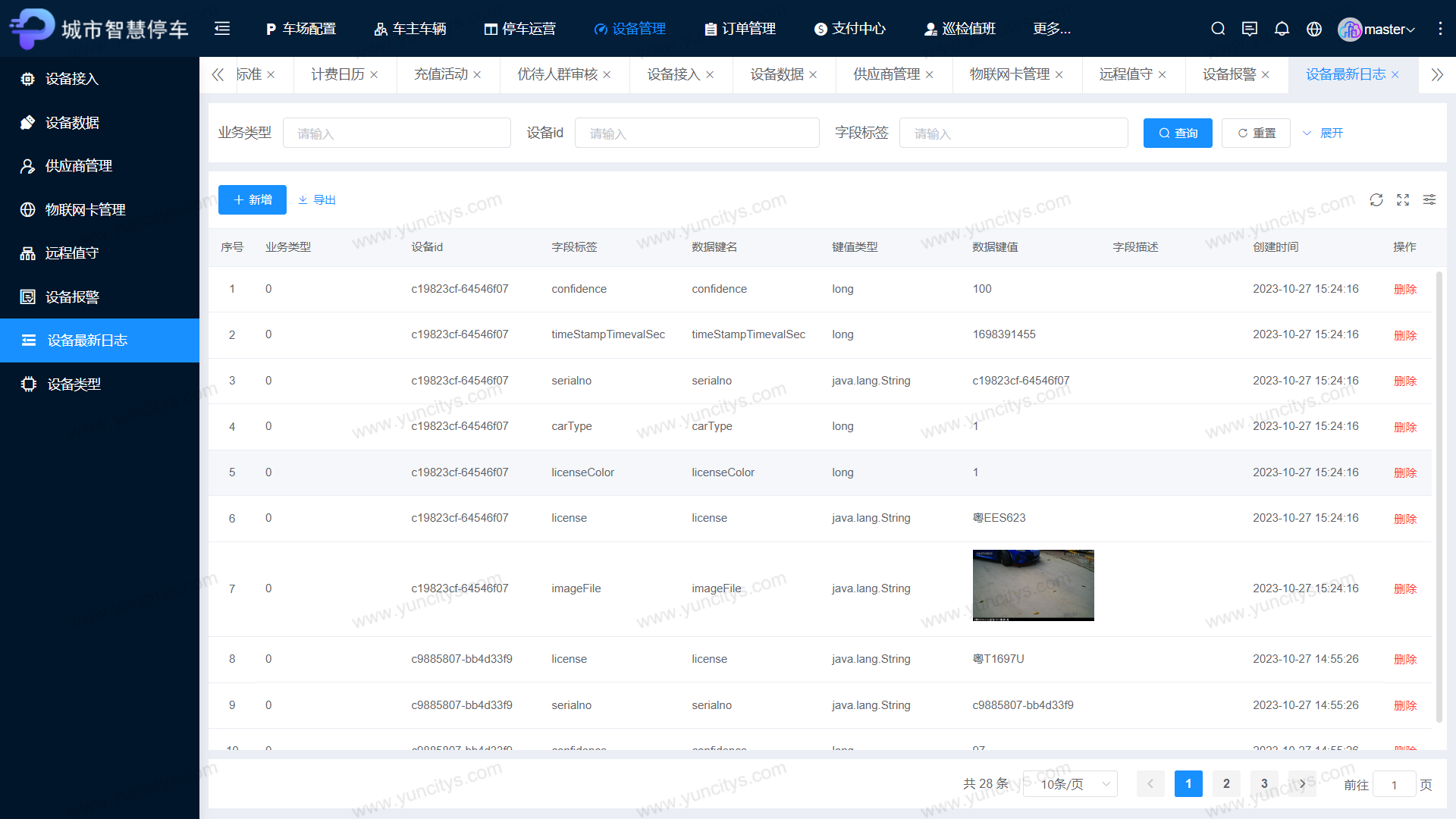
Task: Click the 查询 search button
Action: point(1178,133)
